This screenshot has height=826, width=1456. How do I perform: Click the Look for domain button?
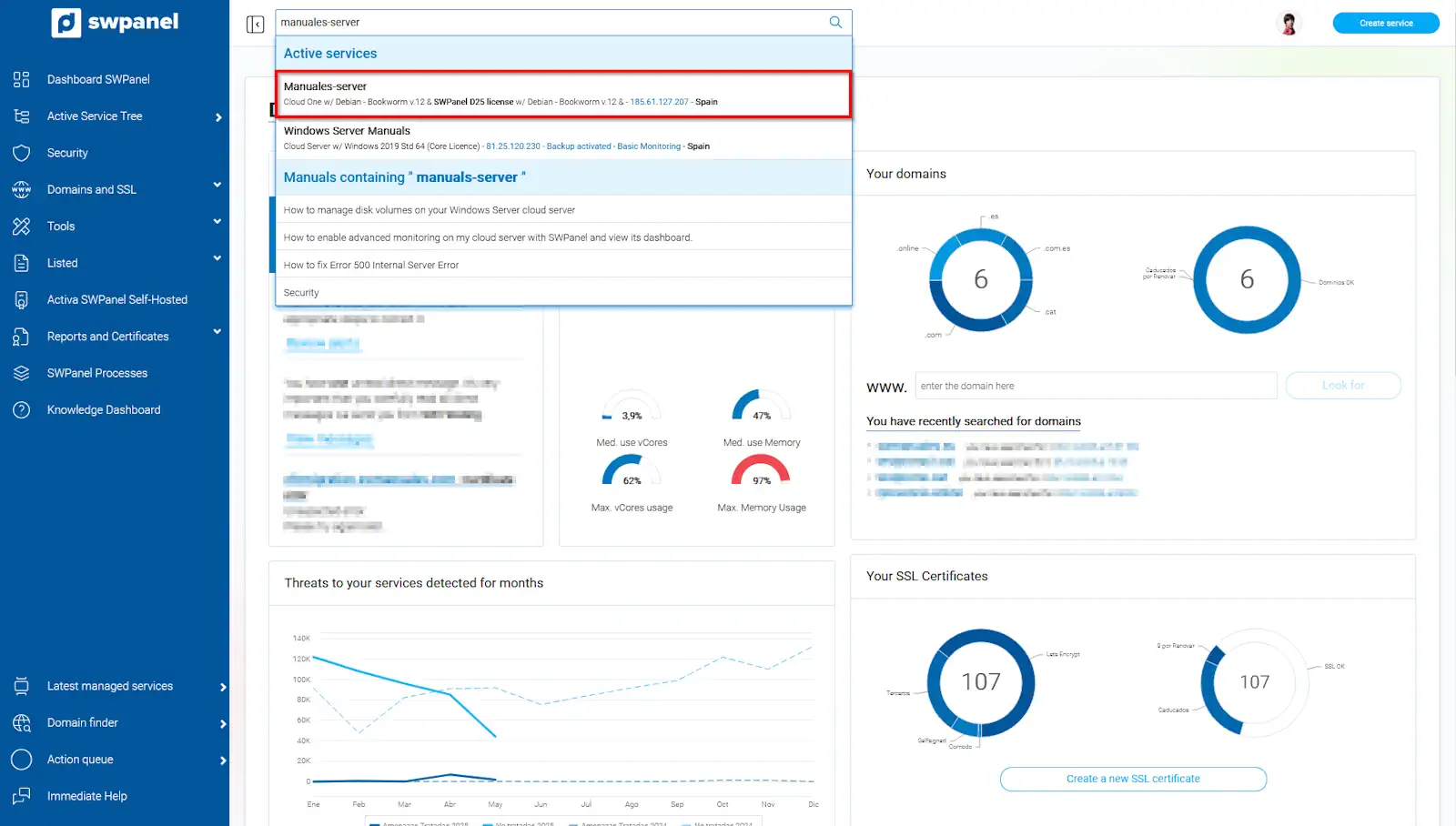coord(1343,386)
